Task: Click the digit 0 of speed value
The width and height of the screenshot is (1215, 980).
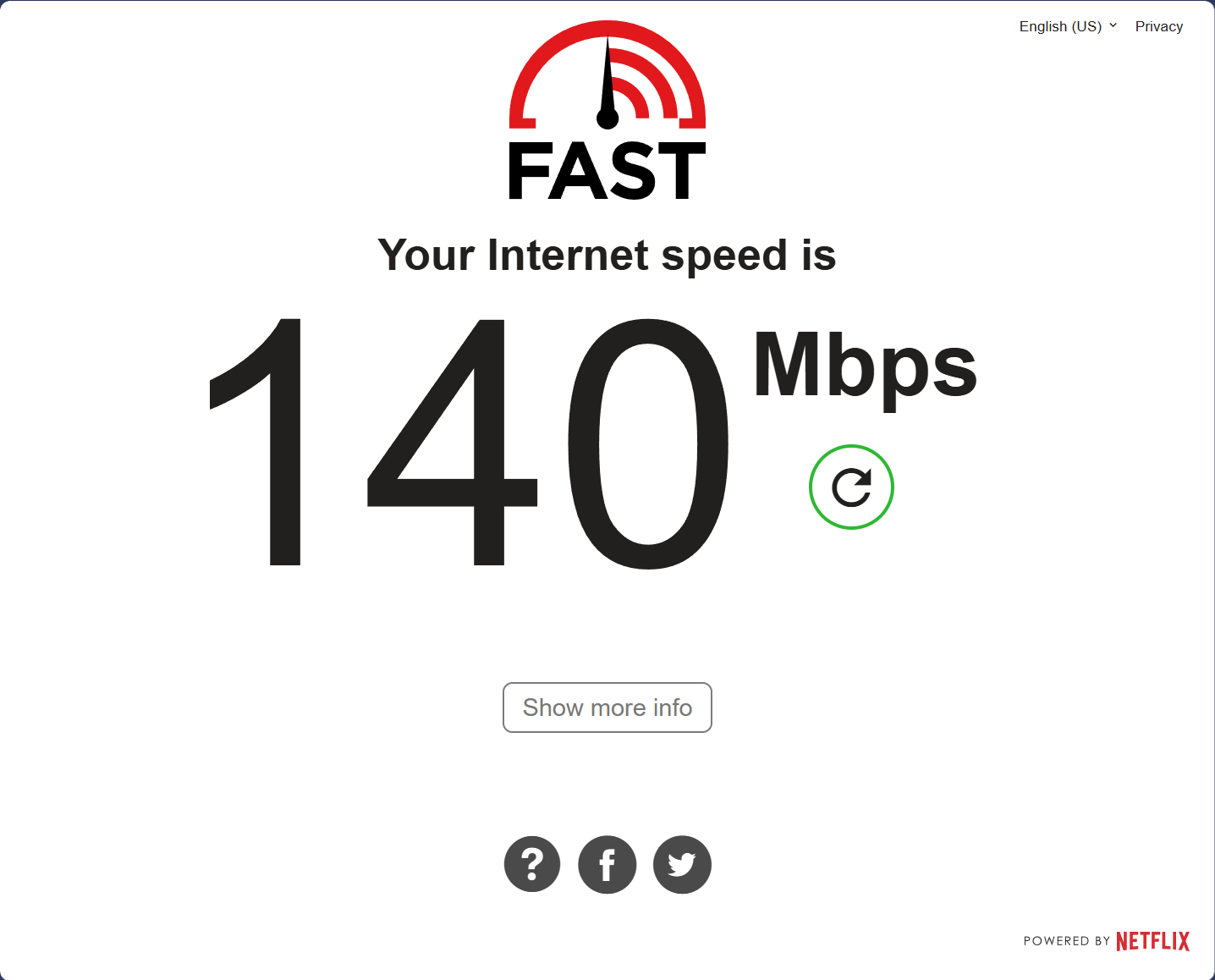Action: tap(648, 443)
